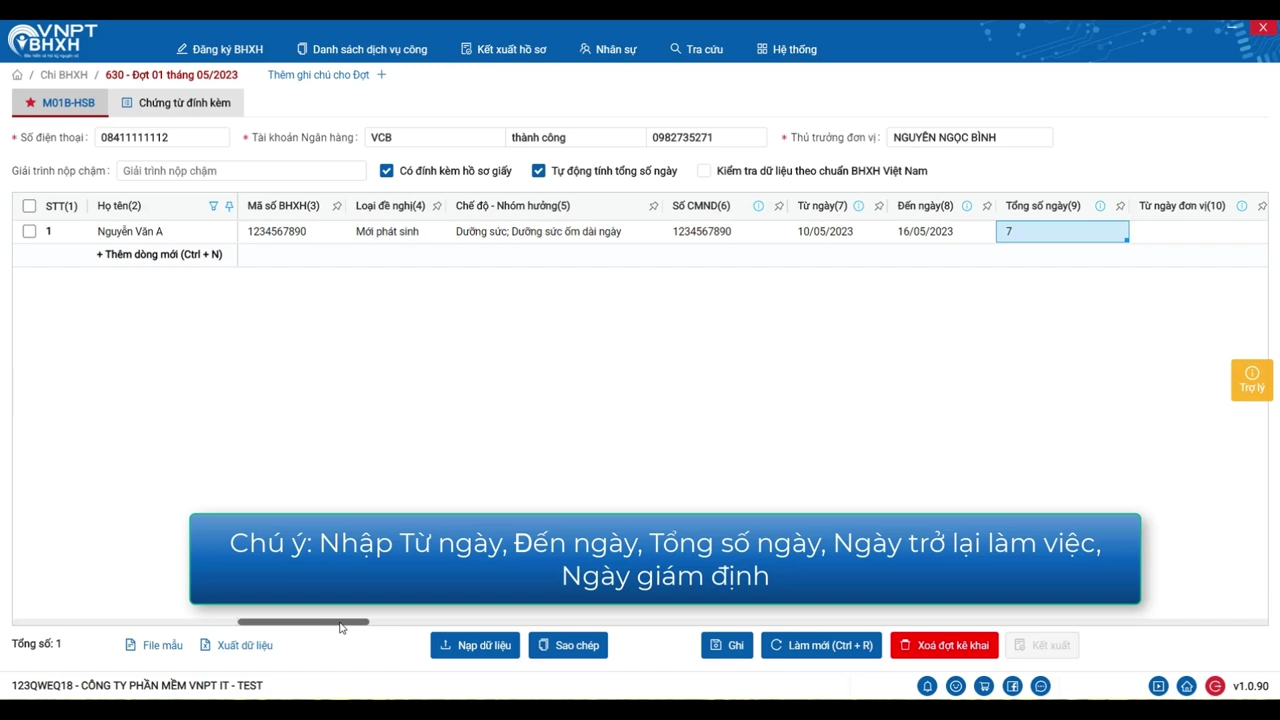
Task: Open the Nhân sự menu
Action: tap(608, 49)
